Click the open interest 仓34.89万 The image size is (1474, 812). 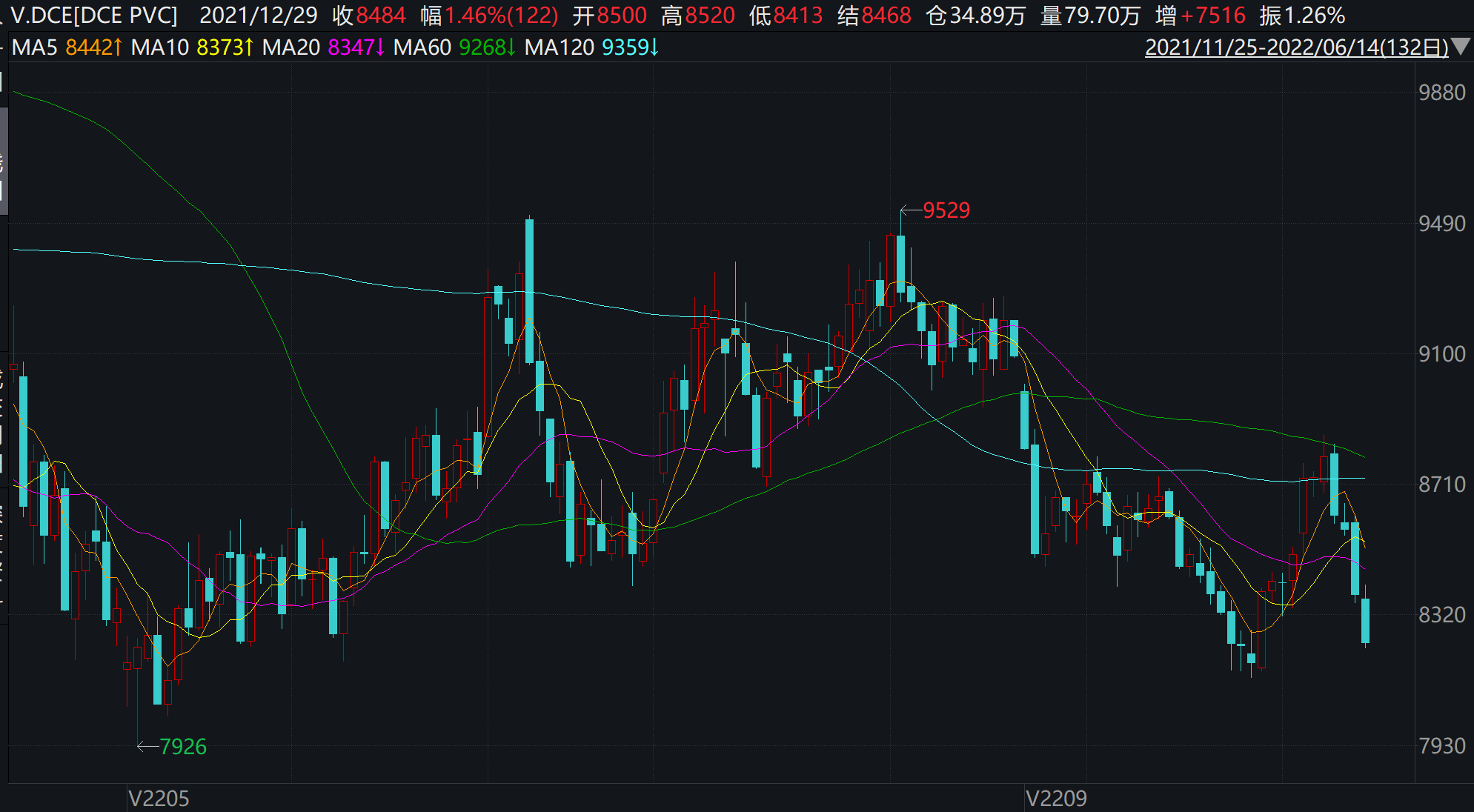click(x=976, y=15)
